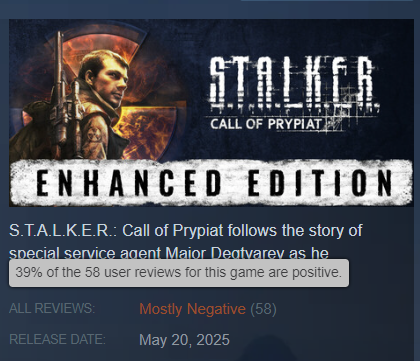Click the S.T.A.L.K.E.R. logo in the header image
420x361 pixels.
pos(295,84)
